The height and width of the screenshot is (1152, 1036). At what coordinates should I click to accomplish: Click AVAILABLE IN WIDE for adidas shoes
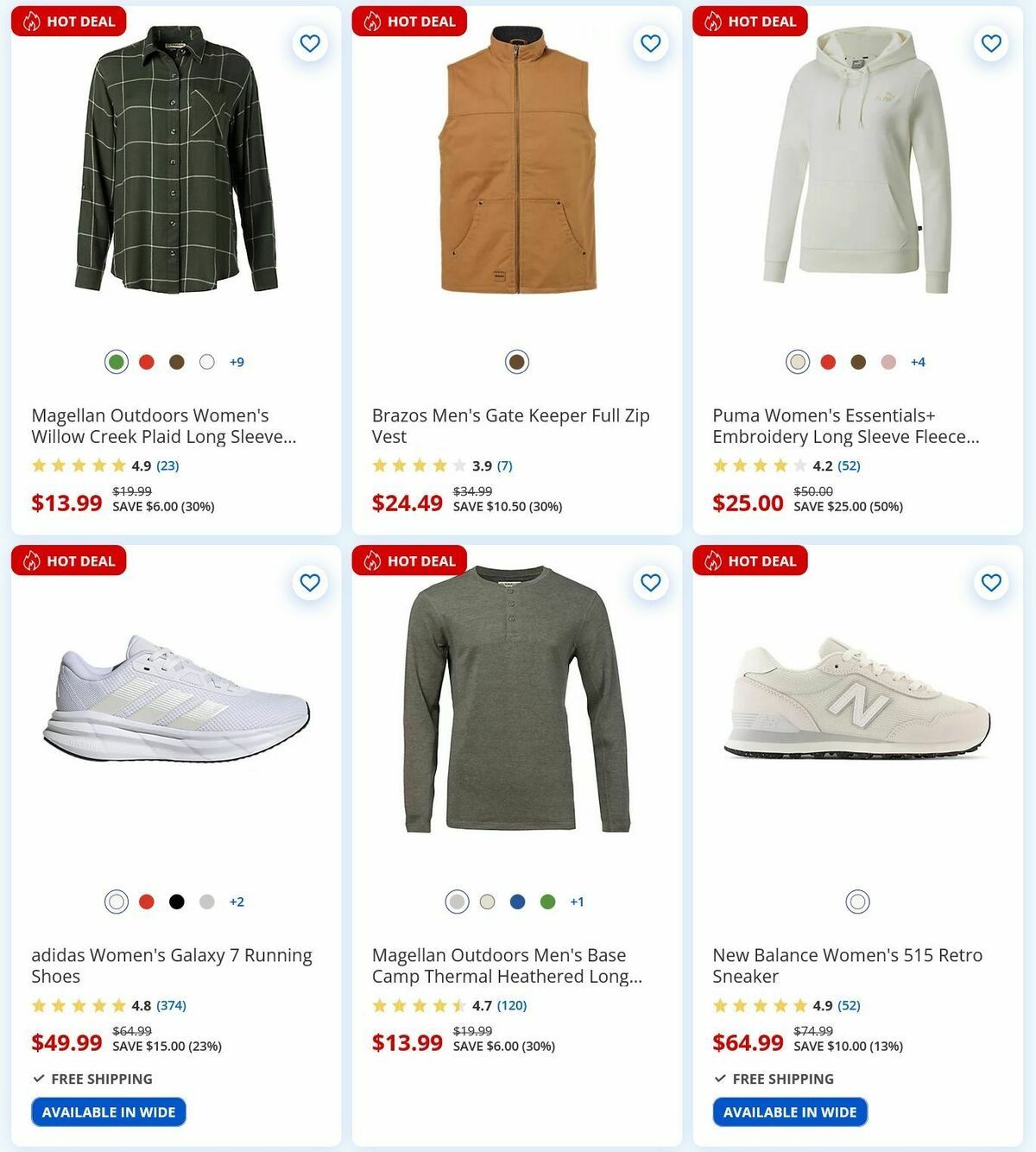[108, 1111]
